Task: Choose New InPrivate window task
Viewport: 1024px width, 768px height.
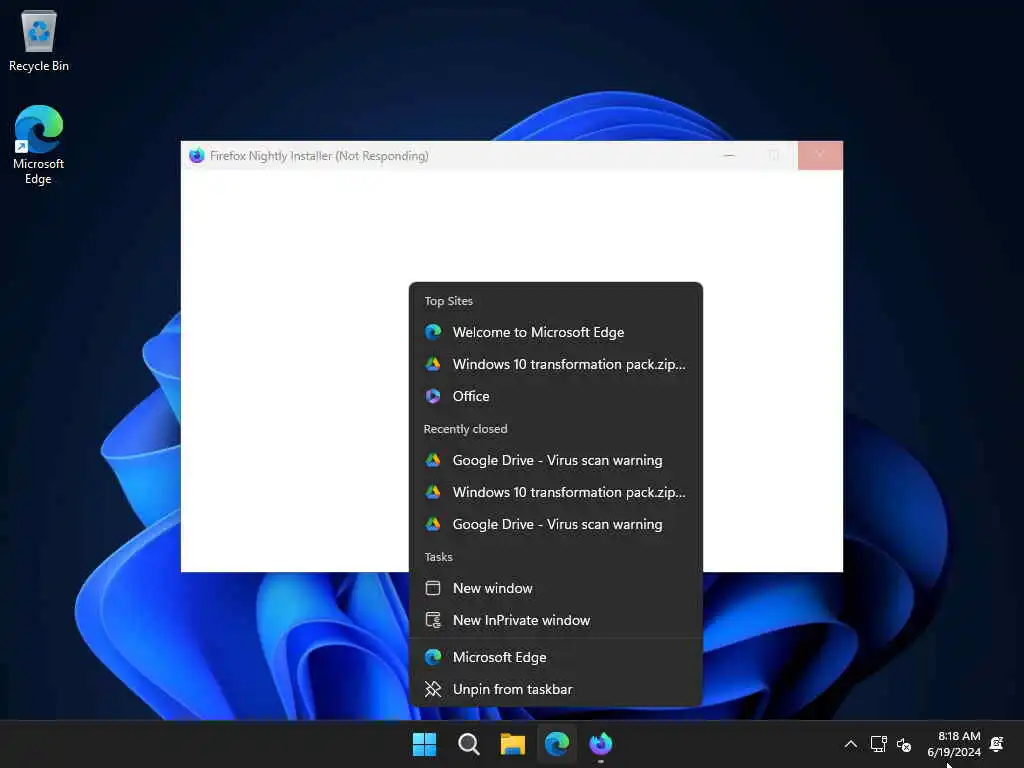Action: pyautogui.click(x=556, y=620)
